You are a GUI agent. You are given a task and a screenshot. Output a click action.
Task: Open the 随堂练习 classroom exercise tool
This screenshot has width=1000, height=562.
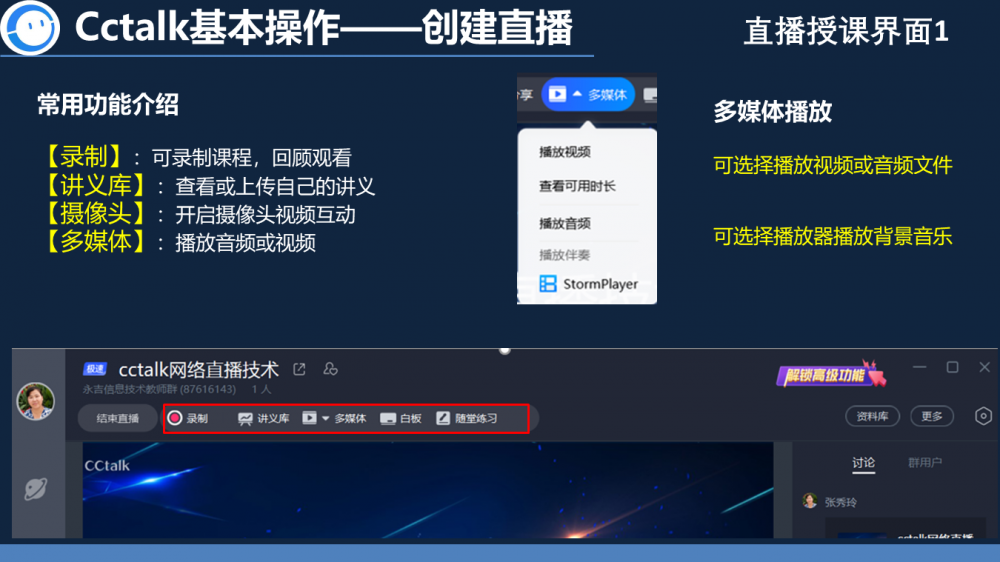click(467, 418)
